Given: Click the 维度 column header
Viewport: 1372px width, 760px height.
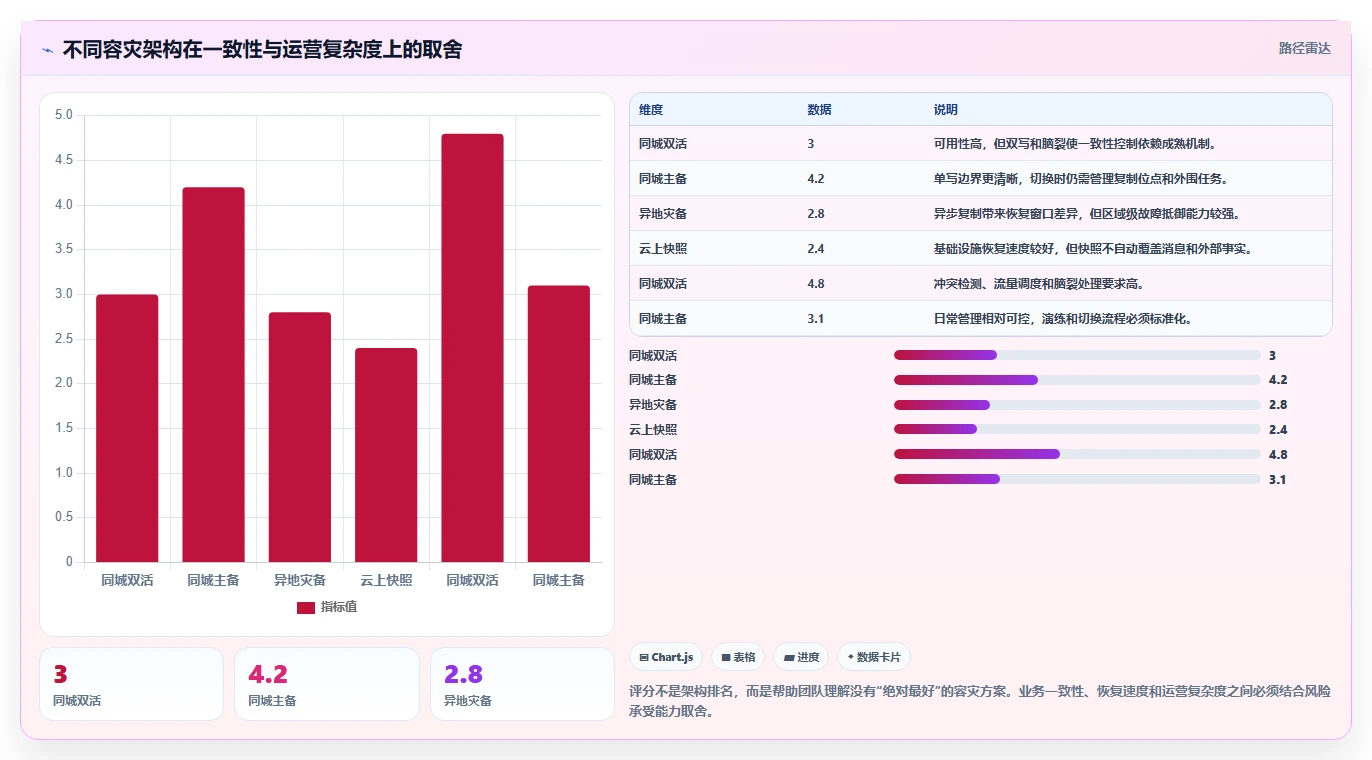Looking at the screenshot, I should [651, 109].
